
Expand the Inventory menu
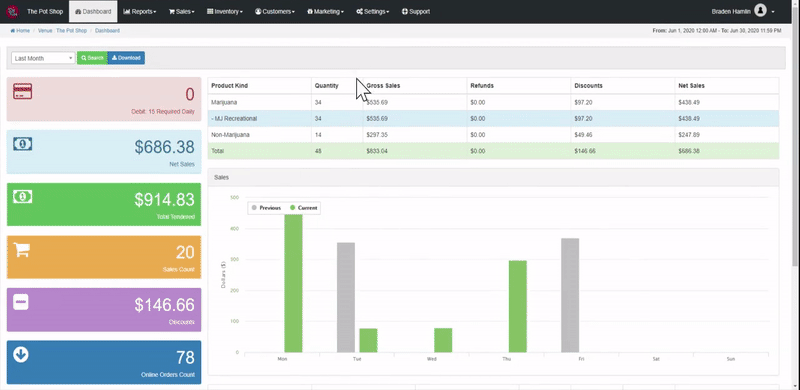225,11
